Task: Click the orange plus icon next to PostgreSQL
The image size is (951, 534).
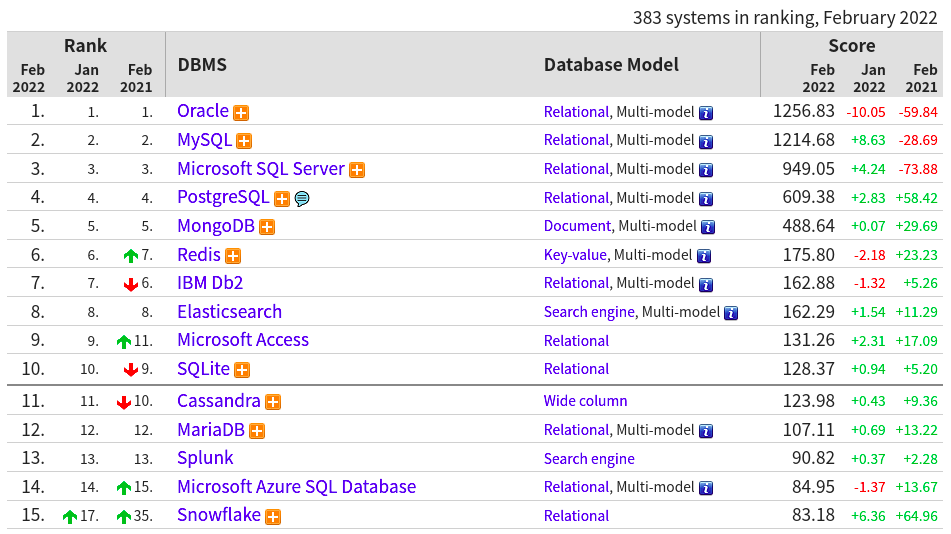Action: click(x=282, y=198)
